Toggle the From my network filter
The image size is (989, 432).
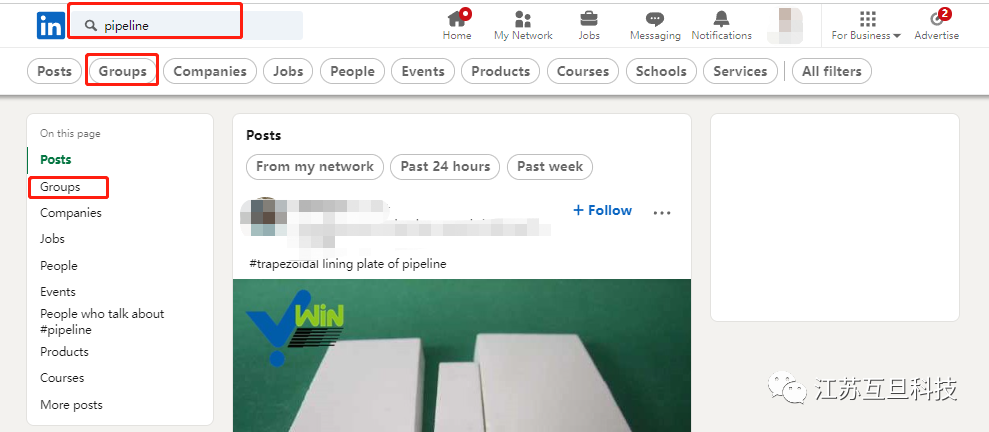pos(315,166)
